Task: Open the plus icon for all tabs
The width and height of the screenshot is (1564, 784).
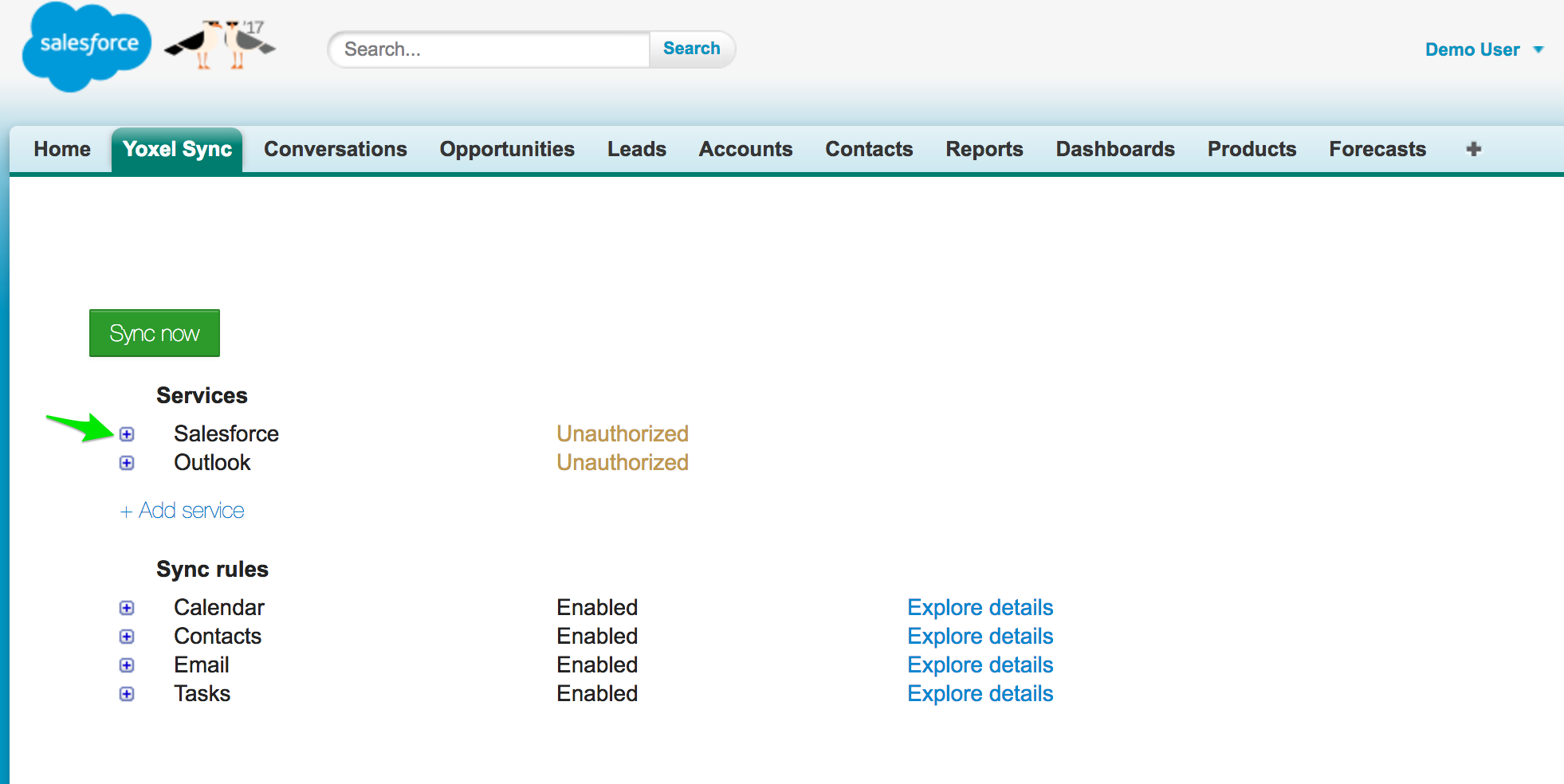Action: (x=1473, y=149)
